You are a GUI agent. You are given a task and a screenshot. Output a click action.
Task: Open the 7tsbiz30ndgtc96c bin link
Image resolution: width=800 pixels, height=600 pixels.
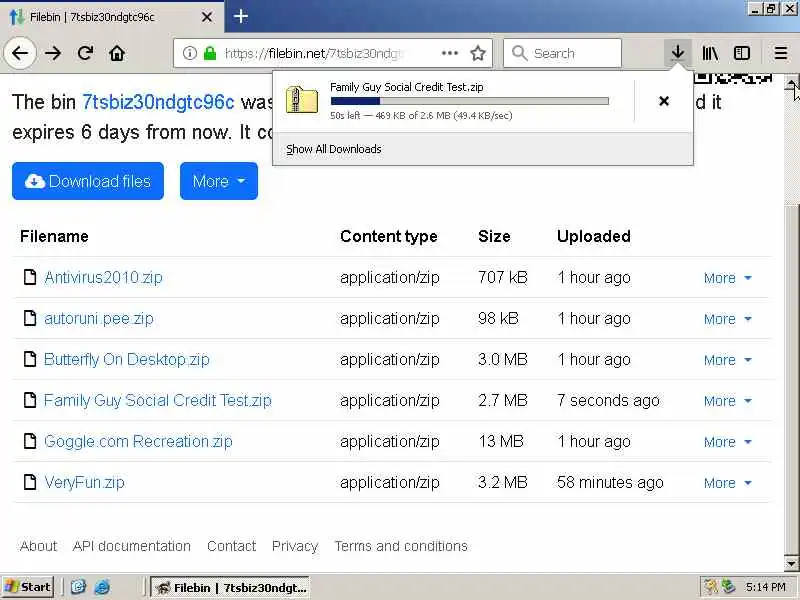158,102
